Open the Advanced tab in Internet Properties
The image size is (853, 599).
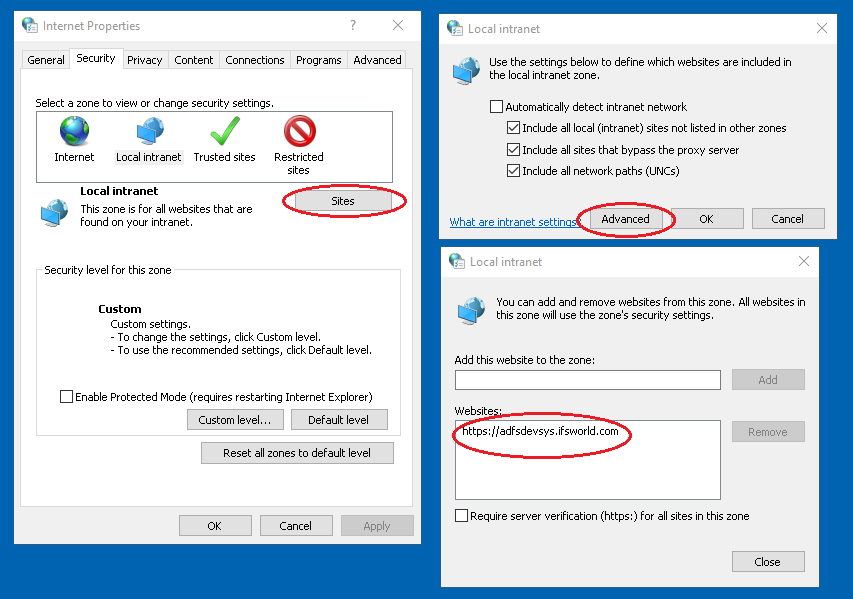377,60
